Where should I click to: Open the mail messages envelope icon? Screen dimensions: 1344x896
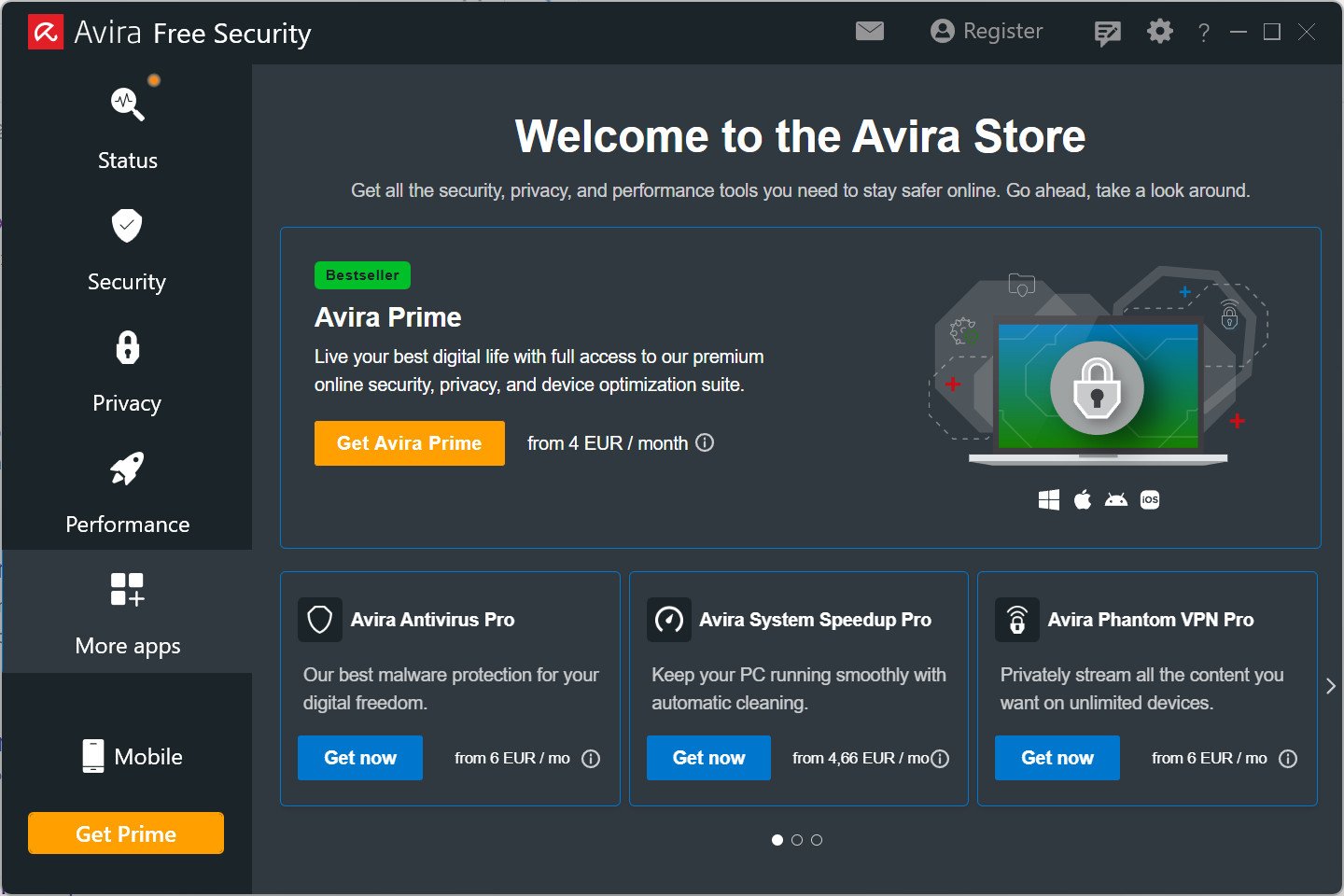869,32
